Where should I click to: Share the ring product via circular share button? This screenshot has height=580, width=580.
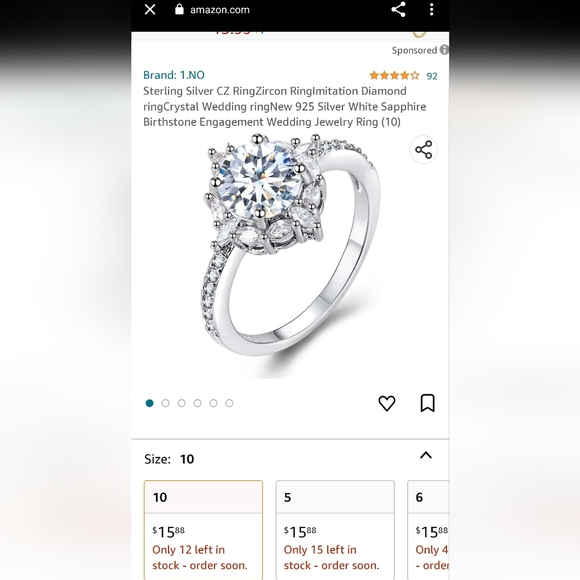point(424,149)
